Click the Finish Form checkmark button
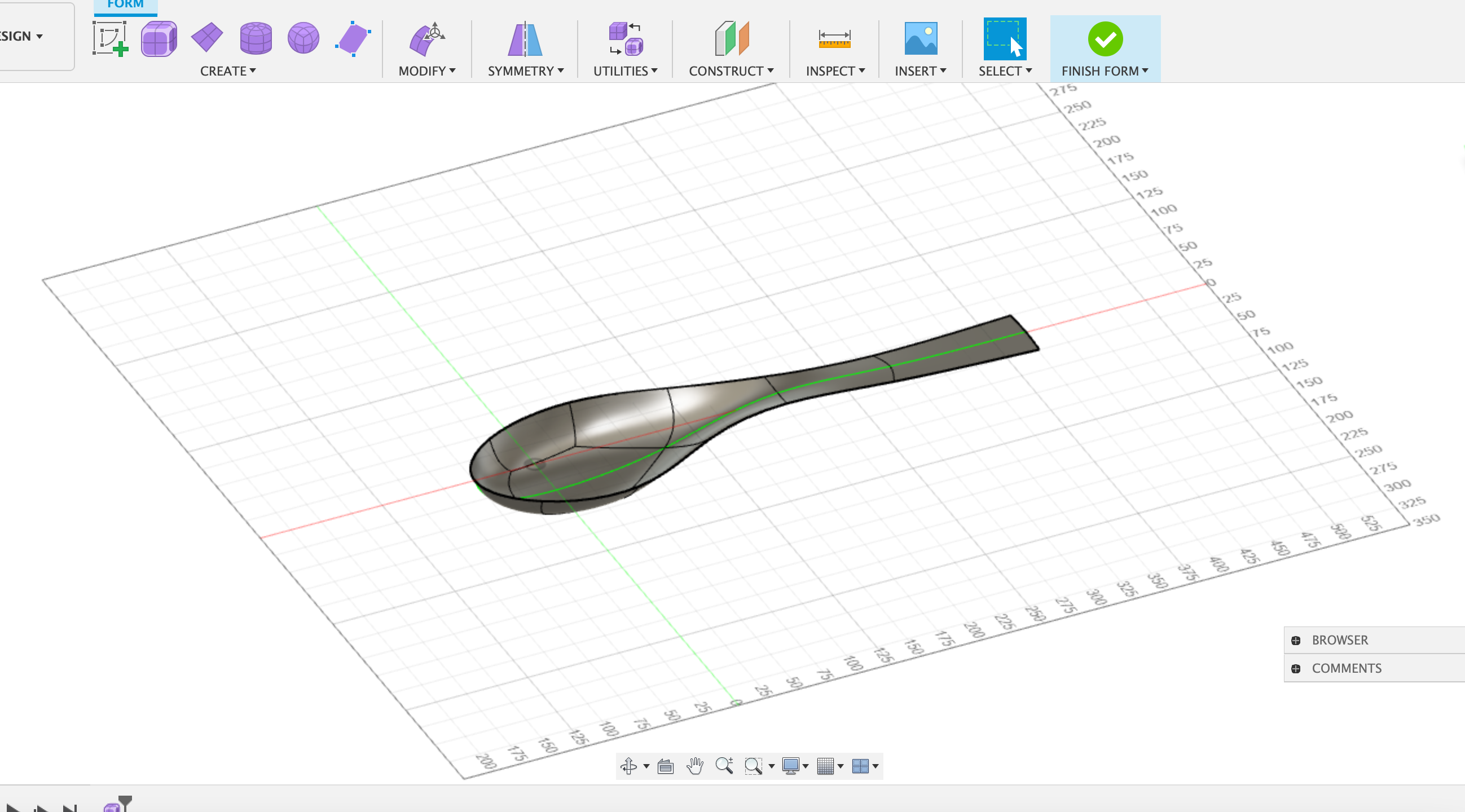 click(x=1105, y=39)
